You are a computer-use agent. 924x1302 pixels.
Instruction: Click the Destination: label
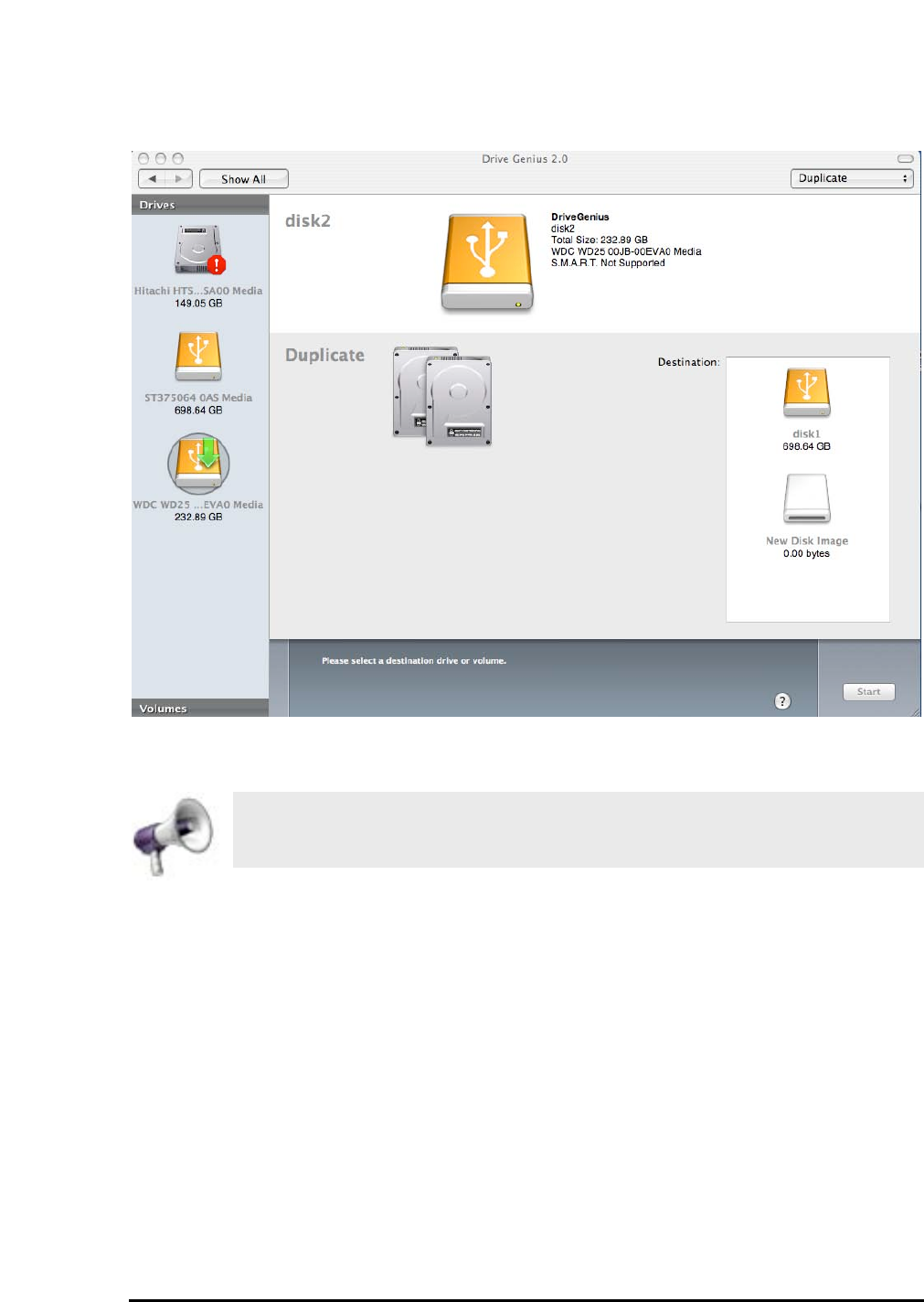689,363
